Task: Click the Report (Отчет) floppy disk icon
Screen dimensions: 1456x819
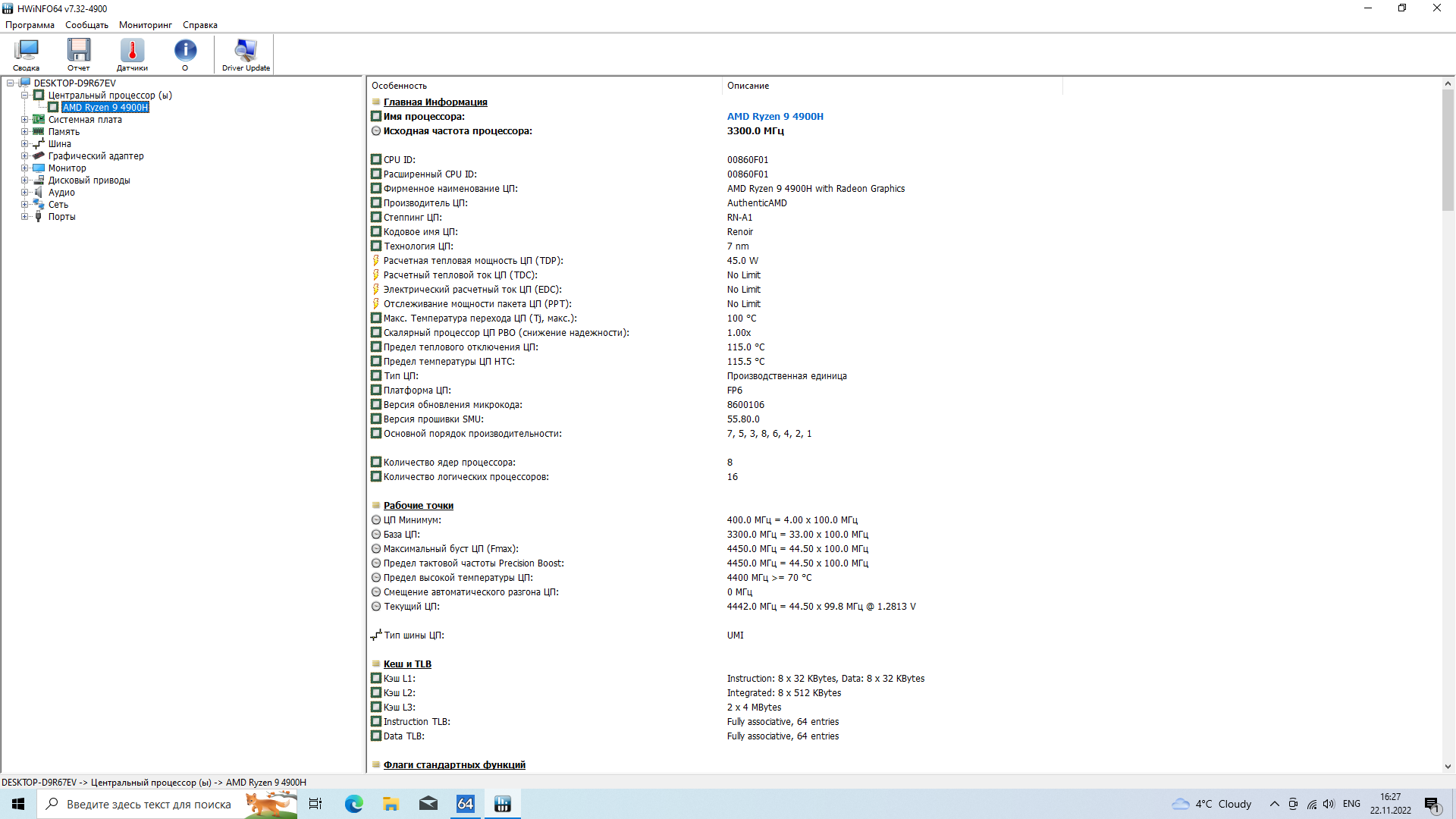Action: [78, 55]
